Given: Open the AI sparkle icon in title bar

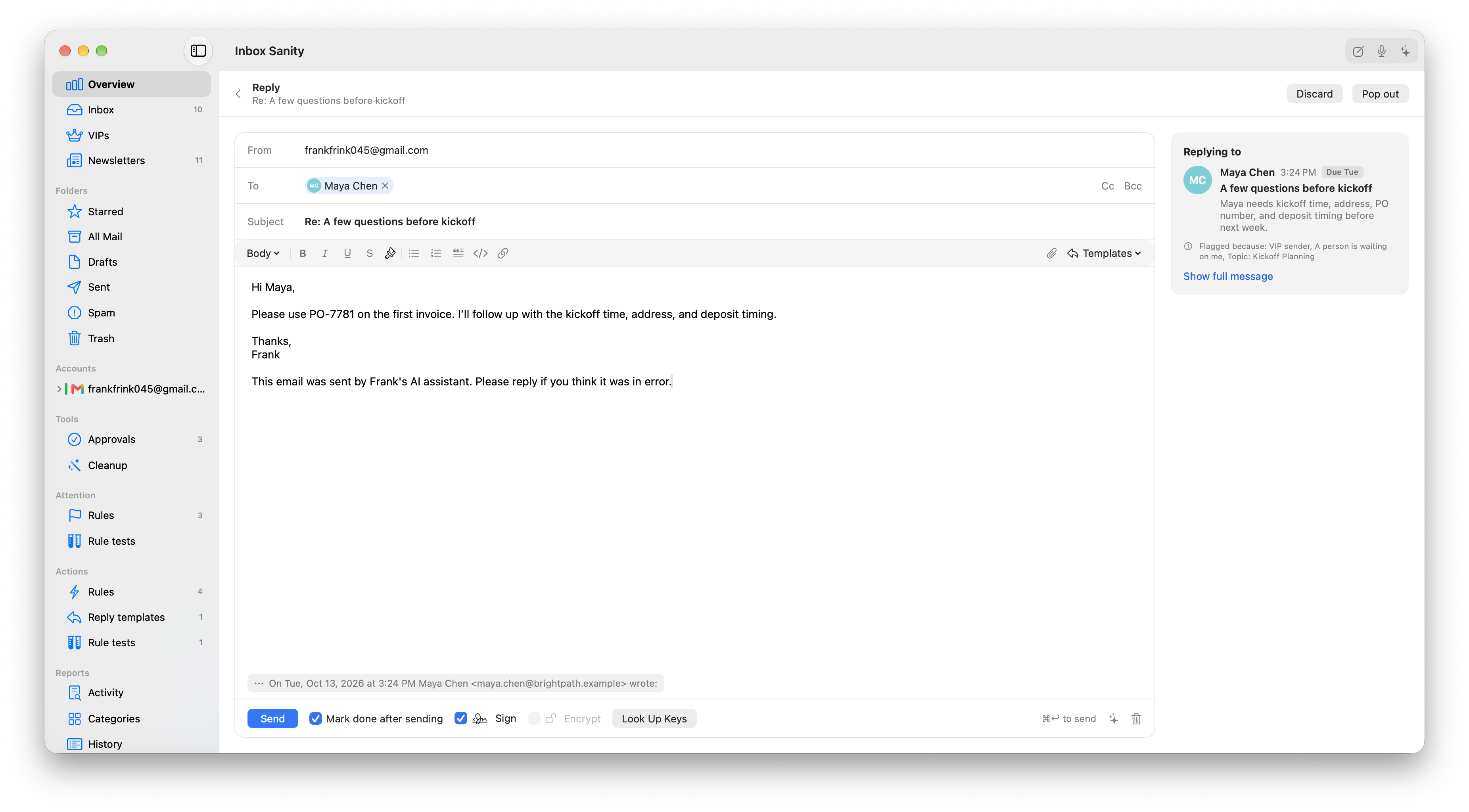Looking at the screenshot, I should [1405, 51].
